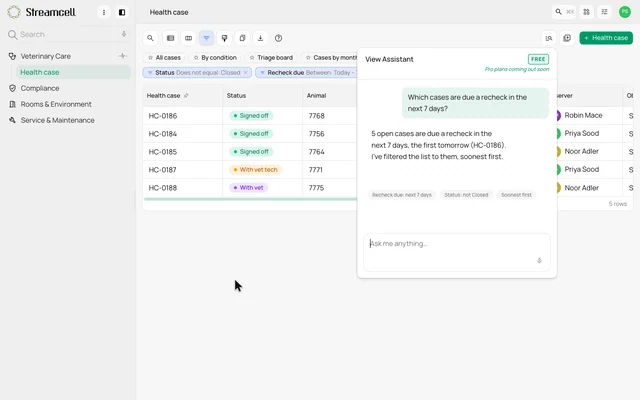Expand the Veterinary Care section with plus

tap(123, 56)
